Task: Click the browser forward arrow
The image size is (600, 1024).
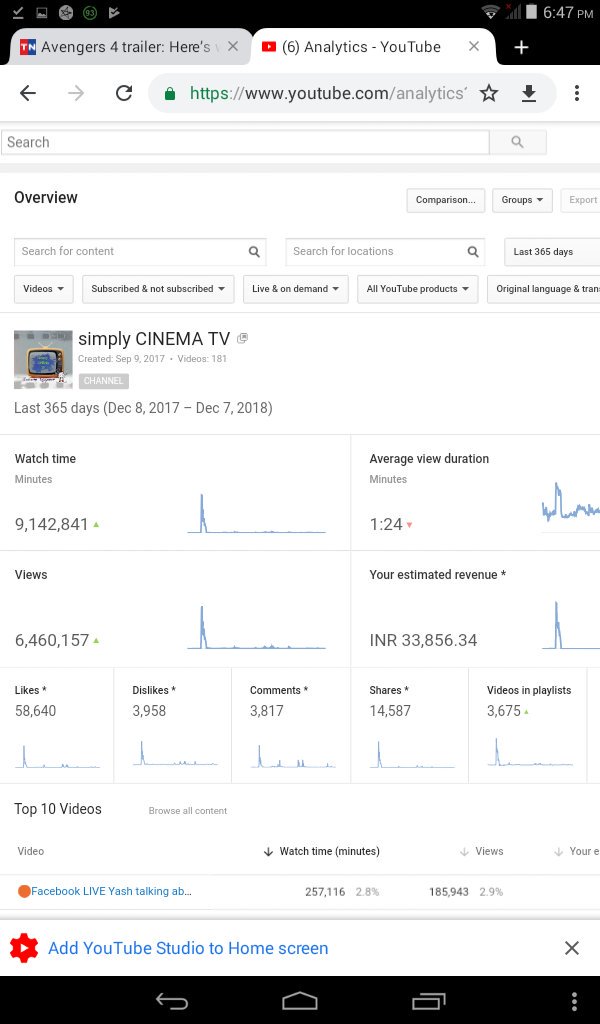Action: [76, 93]
